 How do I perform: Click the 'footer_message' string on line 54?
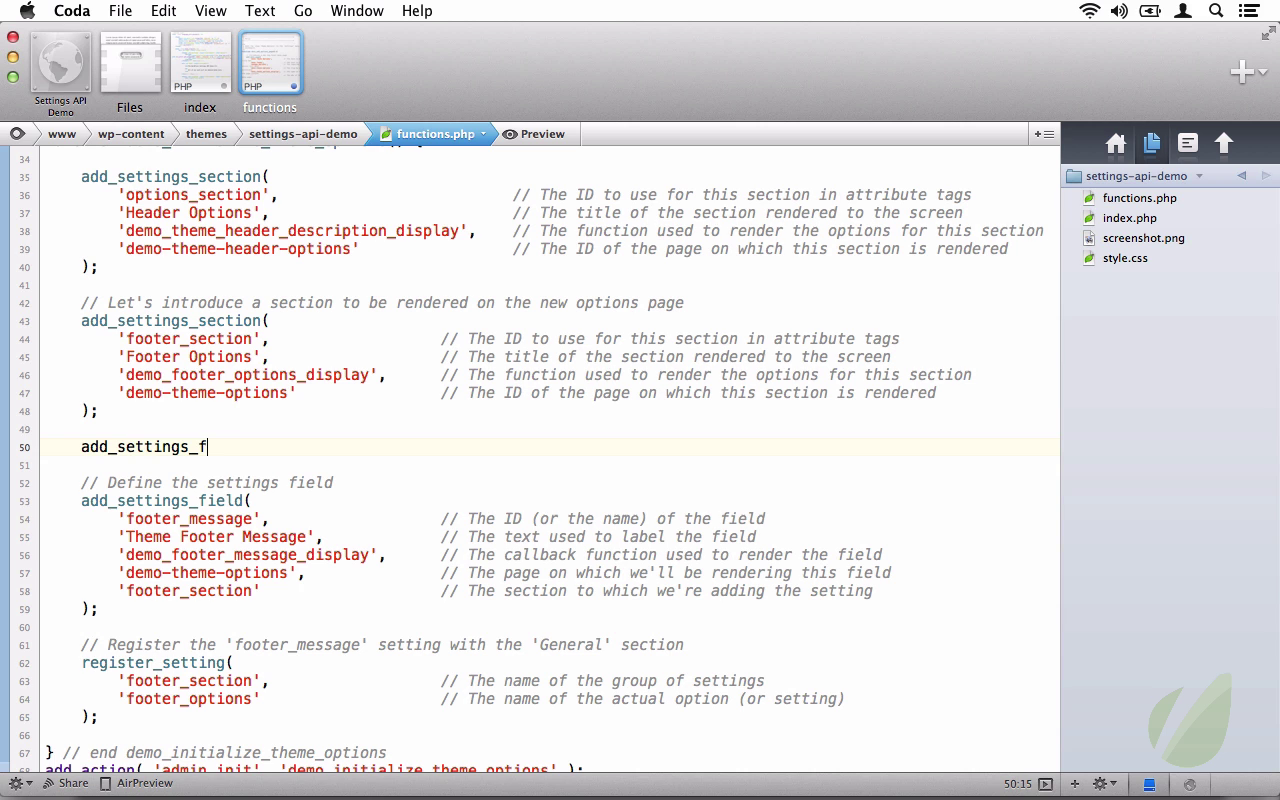coord(191,519)
